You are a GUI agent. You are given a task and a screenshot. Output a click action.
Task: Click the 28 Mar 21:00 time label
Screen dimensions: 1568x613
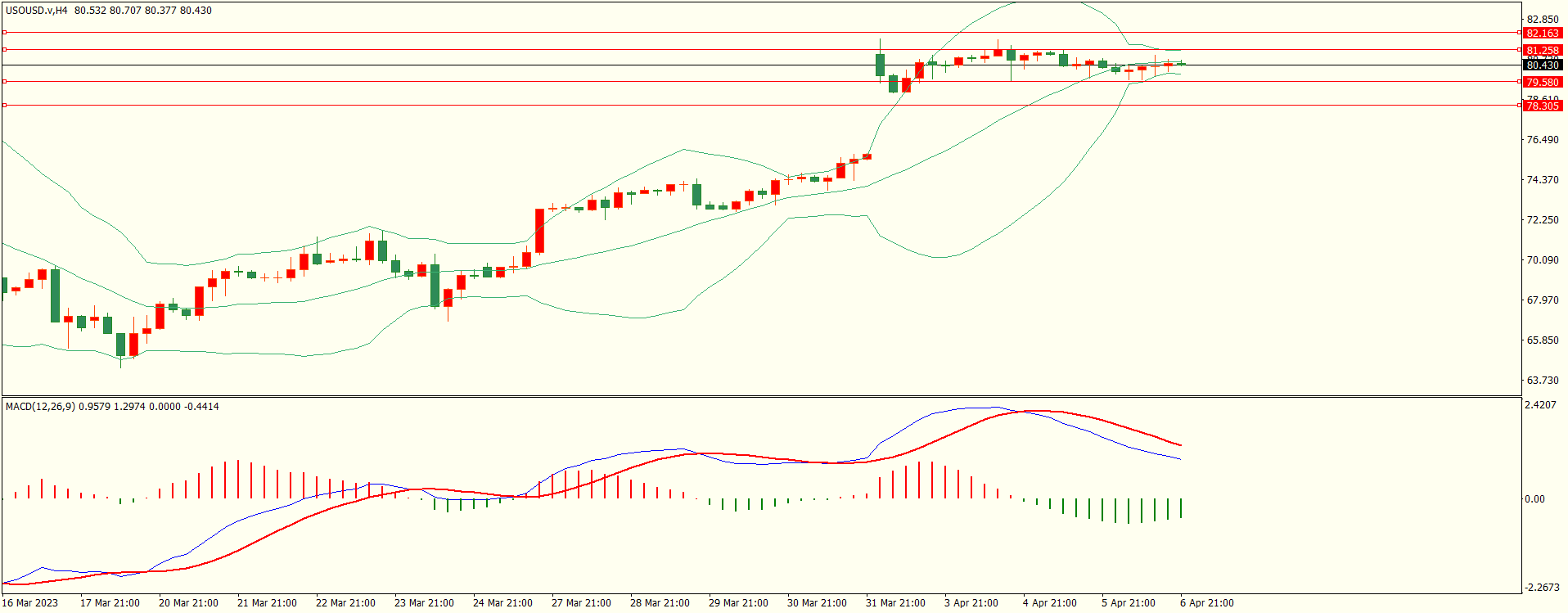pos(660,603)
